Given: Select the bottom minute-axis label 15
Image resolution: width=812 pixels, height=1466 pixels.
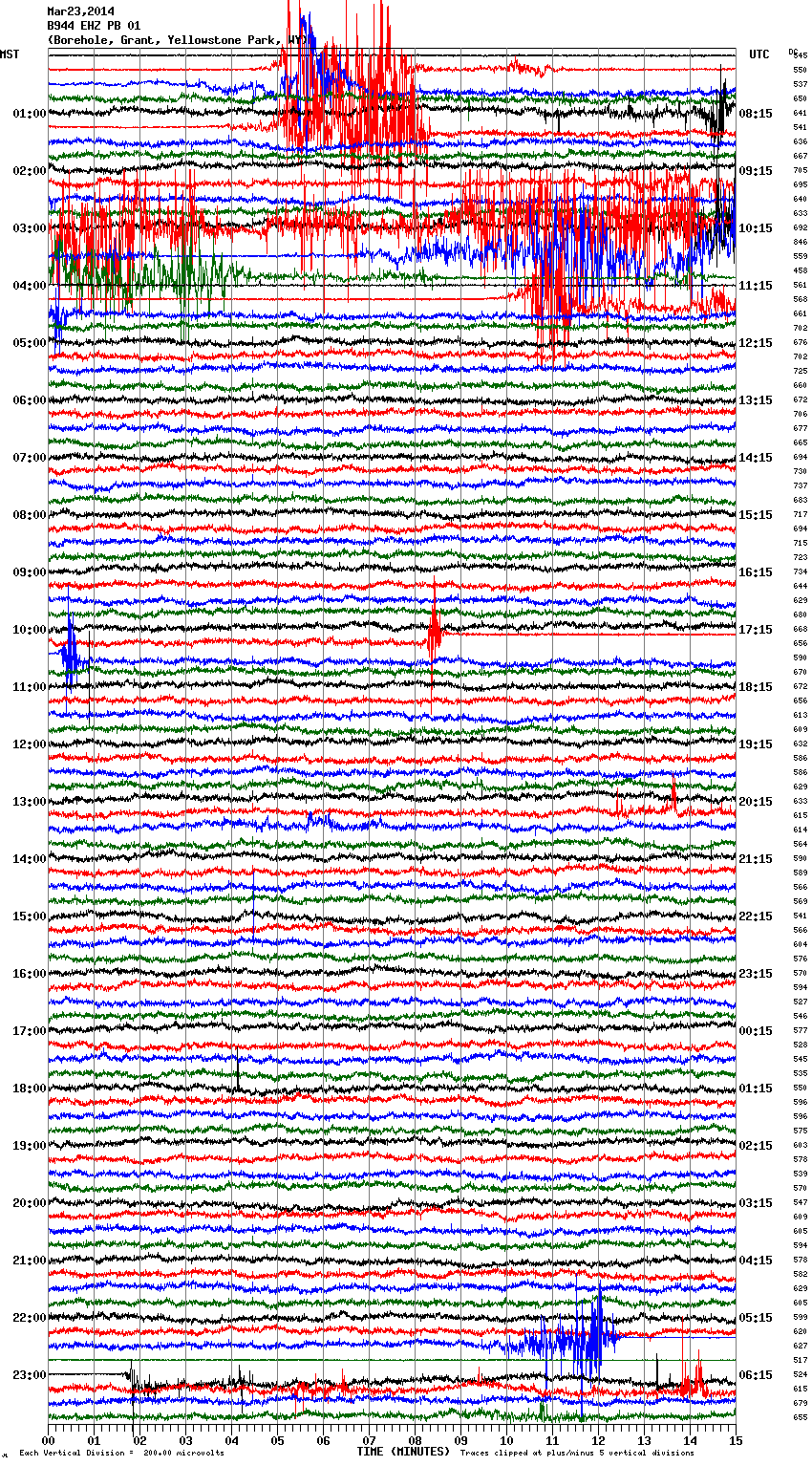Looking at the screenshot, I should click(736, 1439).
